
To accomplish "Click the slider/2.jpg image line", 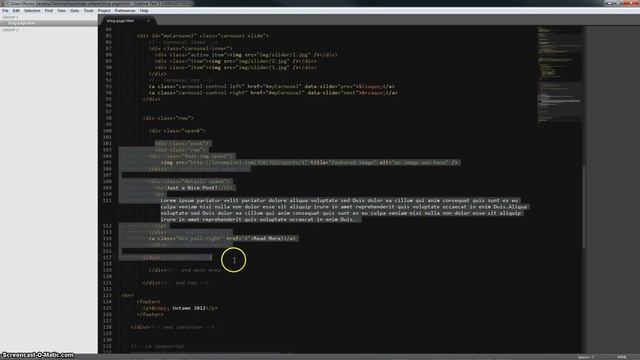I will click(x=236, y=61).
